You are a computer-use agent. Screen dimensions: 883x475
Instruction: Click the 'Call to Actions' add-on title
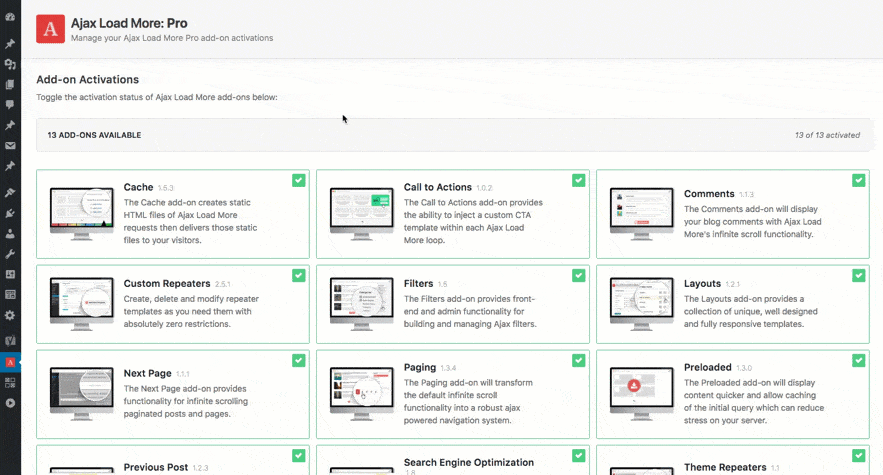(x=438, y=187)
